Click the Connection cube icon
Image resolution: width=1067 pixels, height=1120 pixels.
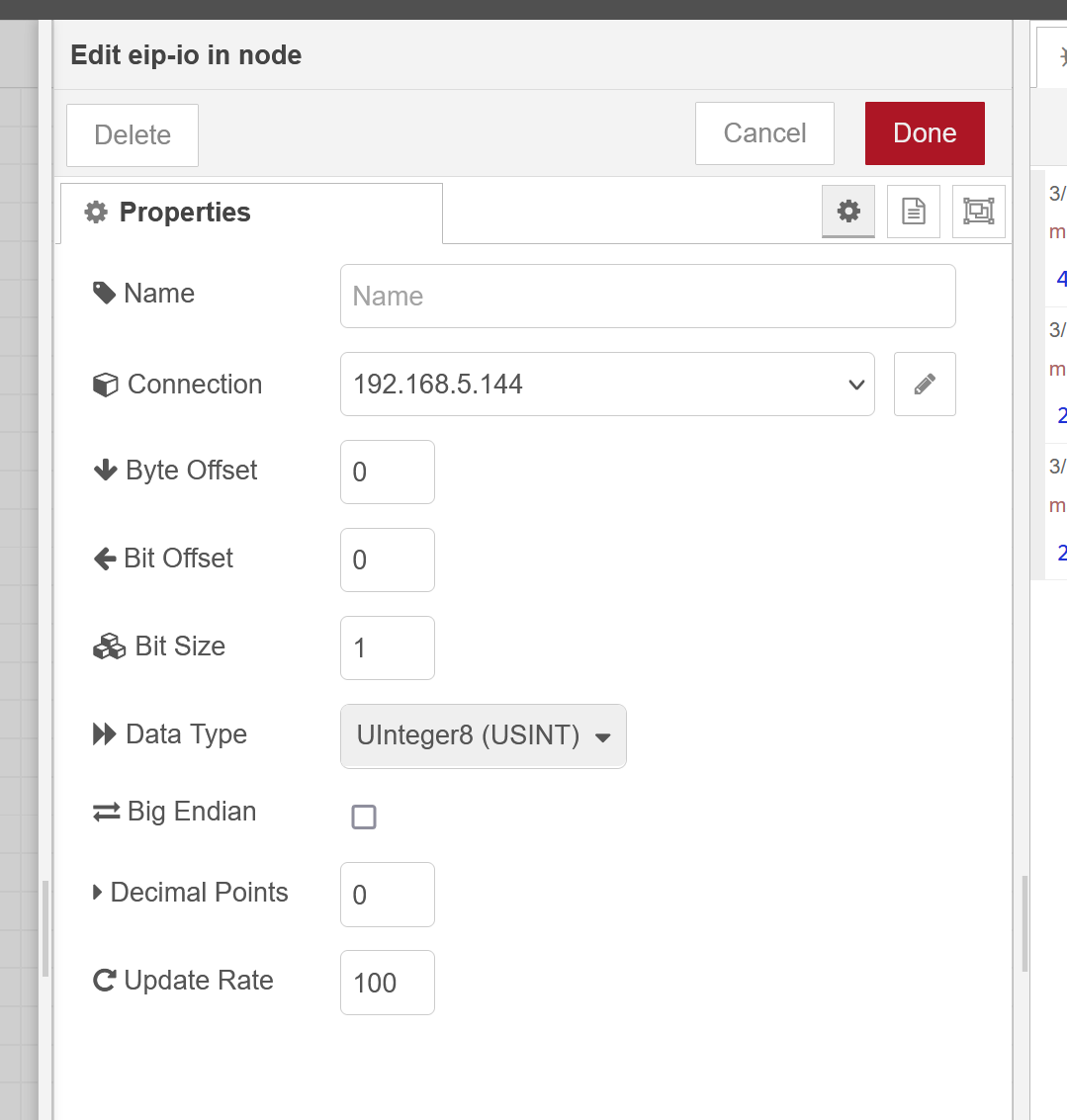point(105,385)
